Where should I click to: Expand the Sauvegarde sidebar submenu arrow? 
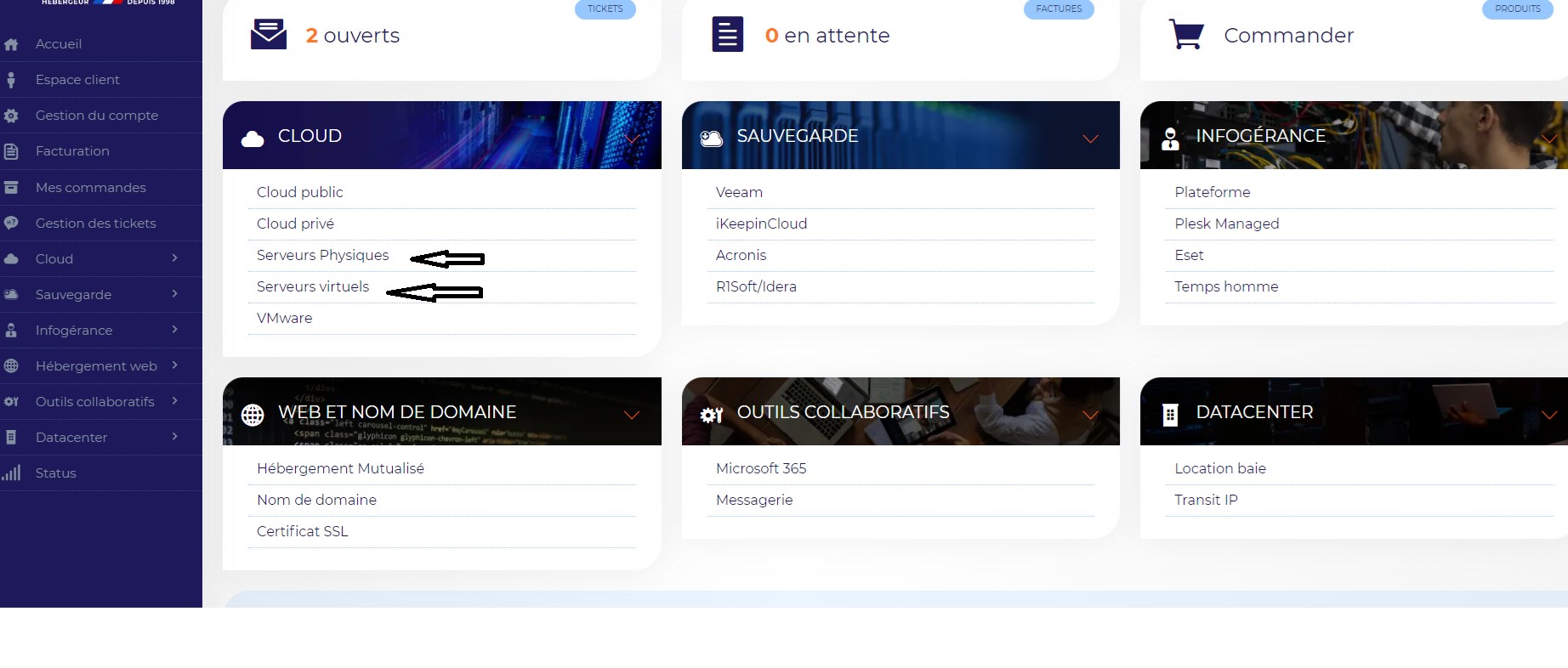(174, 293)
